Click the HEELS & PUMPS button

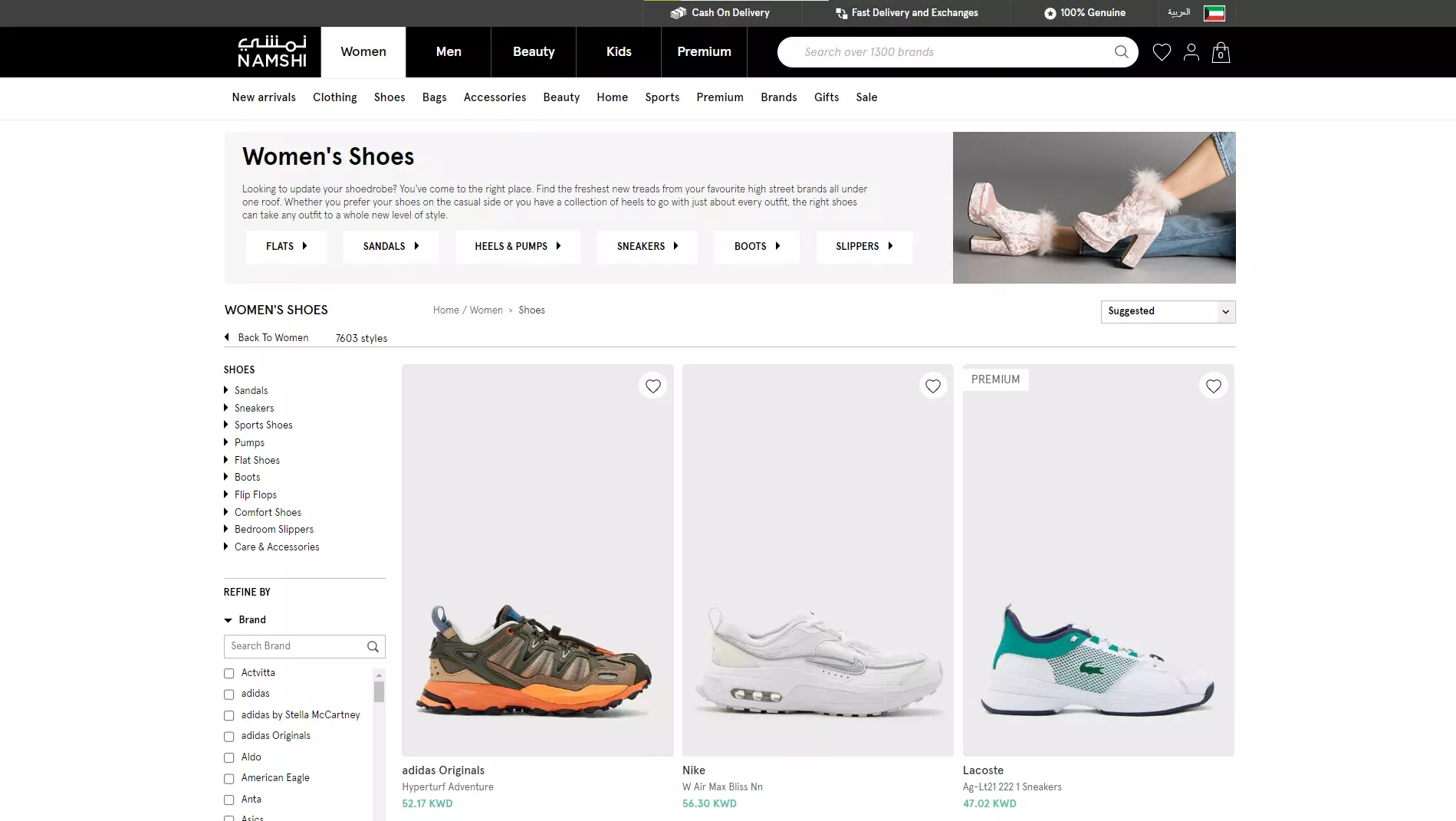coord(518,247)
